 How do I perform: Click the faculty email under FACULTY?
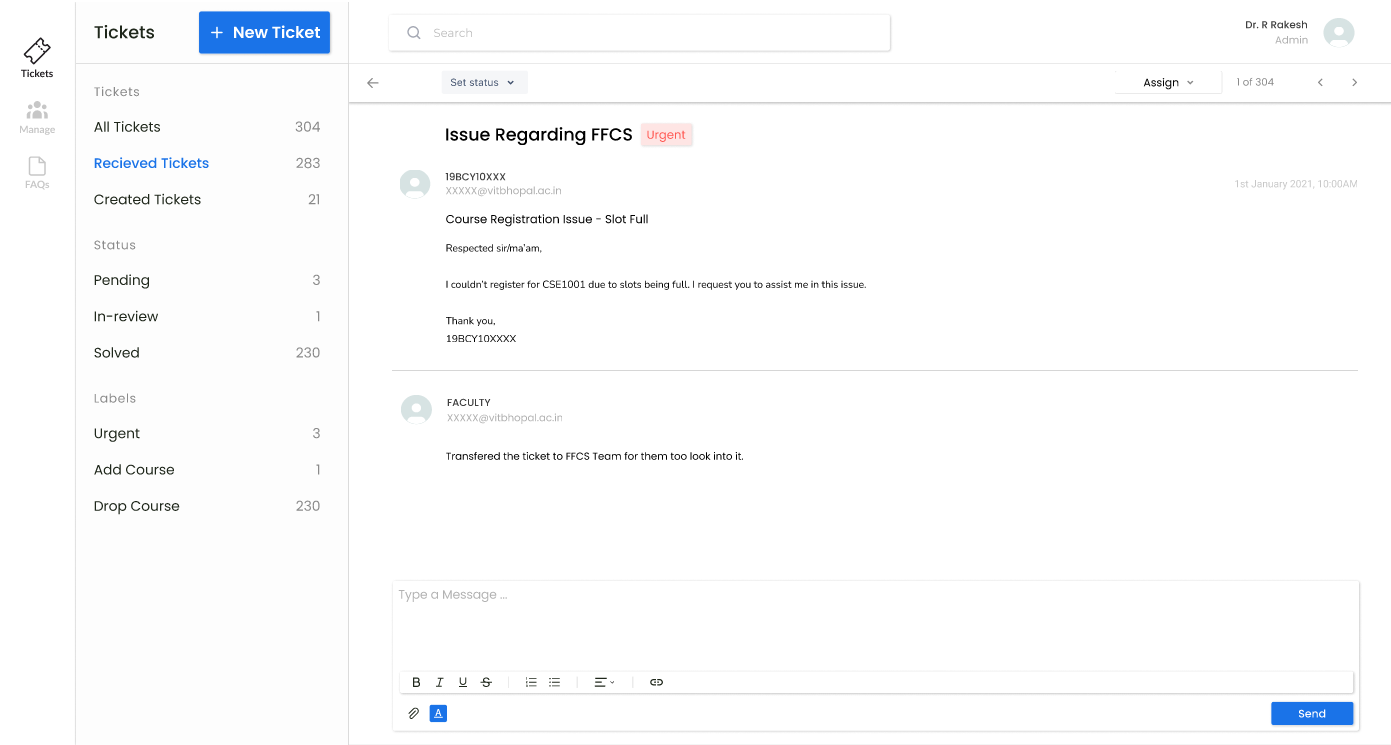(x=504, y=418)
